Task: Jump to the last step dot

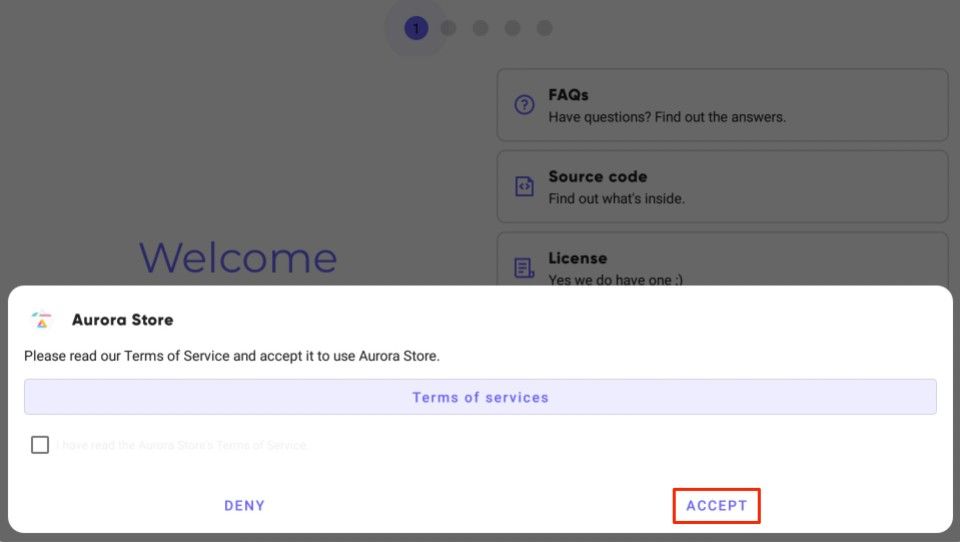Action: (544, 28)
